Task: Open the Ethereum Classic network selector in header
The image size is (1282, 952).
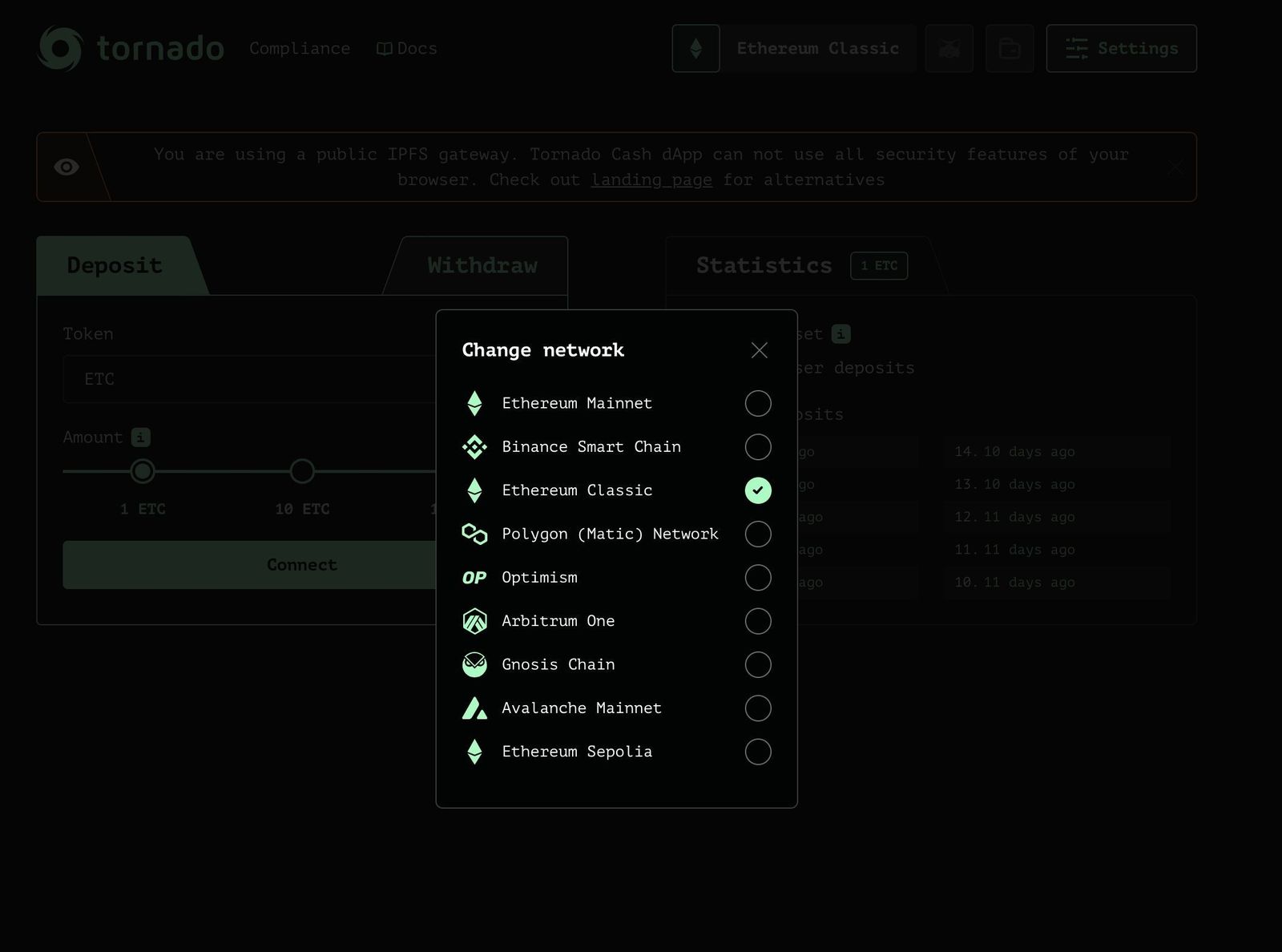Action: [x=818, y=49]
